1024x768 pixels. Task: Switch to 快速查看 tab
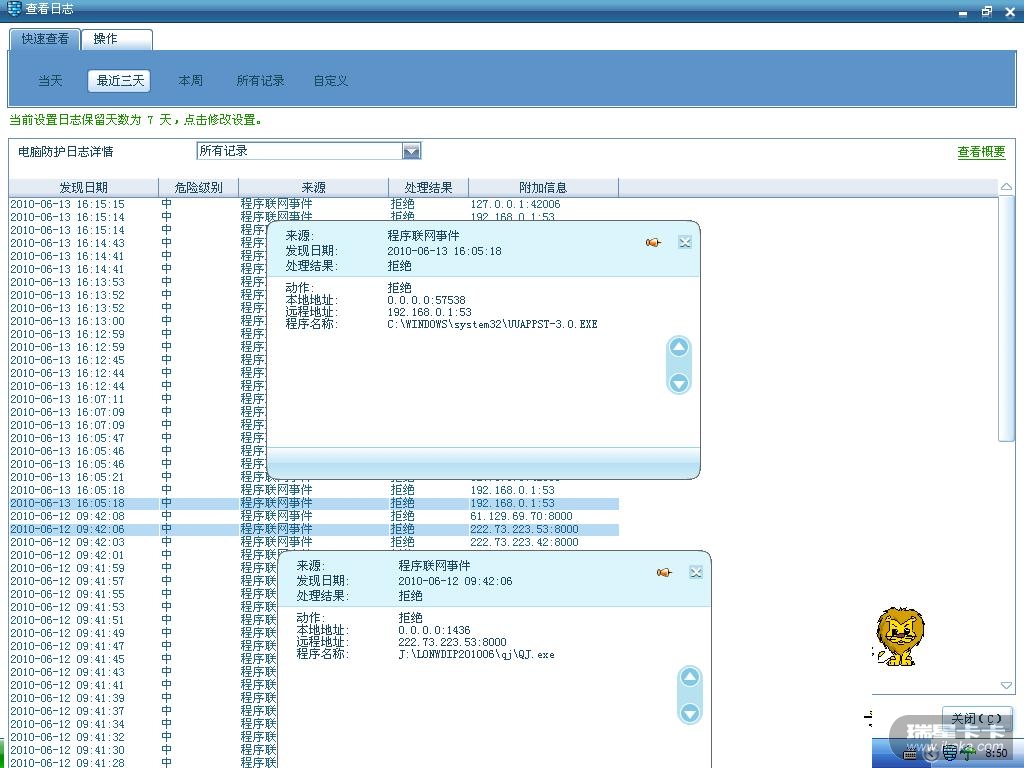pos(44,39)
